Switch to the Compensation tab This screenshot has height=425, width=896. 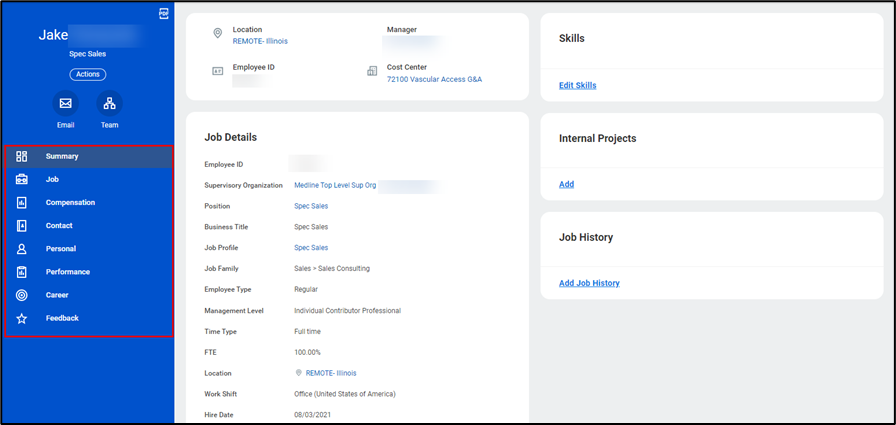tap(70, 203)
